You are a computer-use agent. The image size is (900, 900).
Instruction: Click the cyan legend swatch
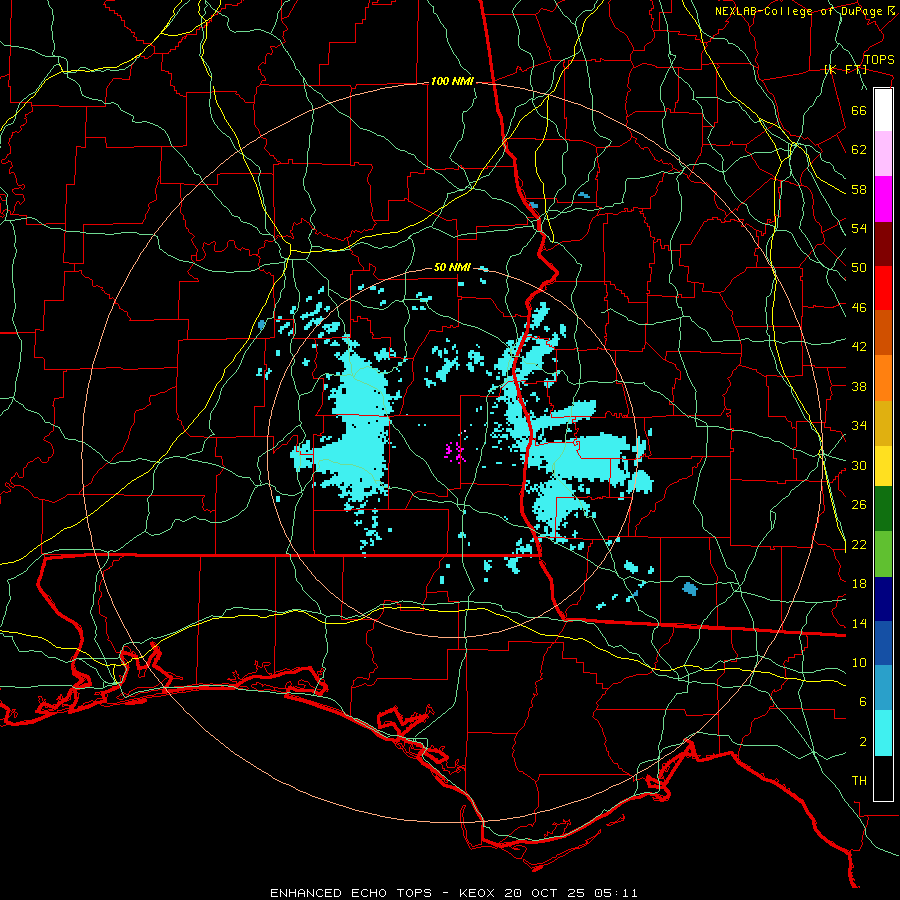[x=883, y=733]
